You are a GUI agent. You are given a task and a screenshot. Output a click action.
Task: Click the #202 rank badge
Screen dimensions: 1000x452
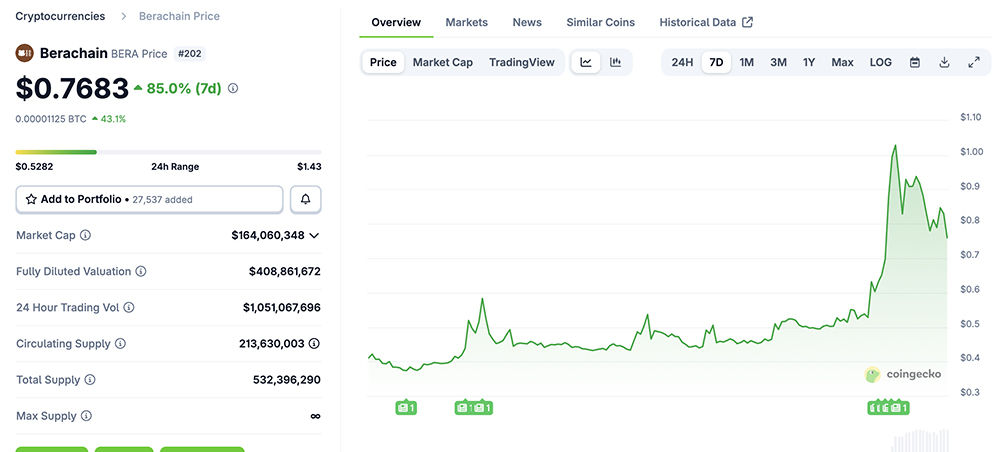pyautogui.click(x=189, y=54)
